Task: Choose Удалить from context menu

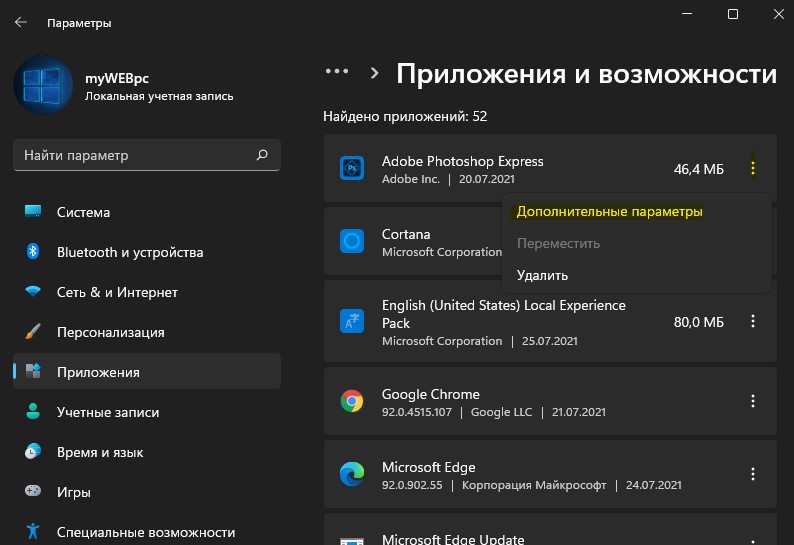Action: pos(542,276)
